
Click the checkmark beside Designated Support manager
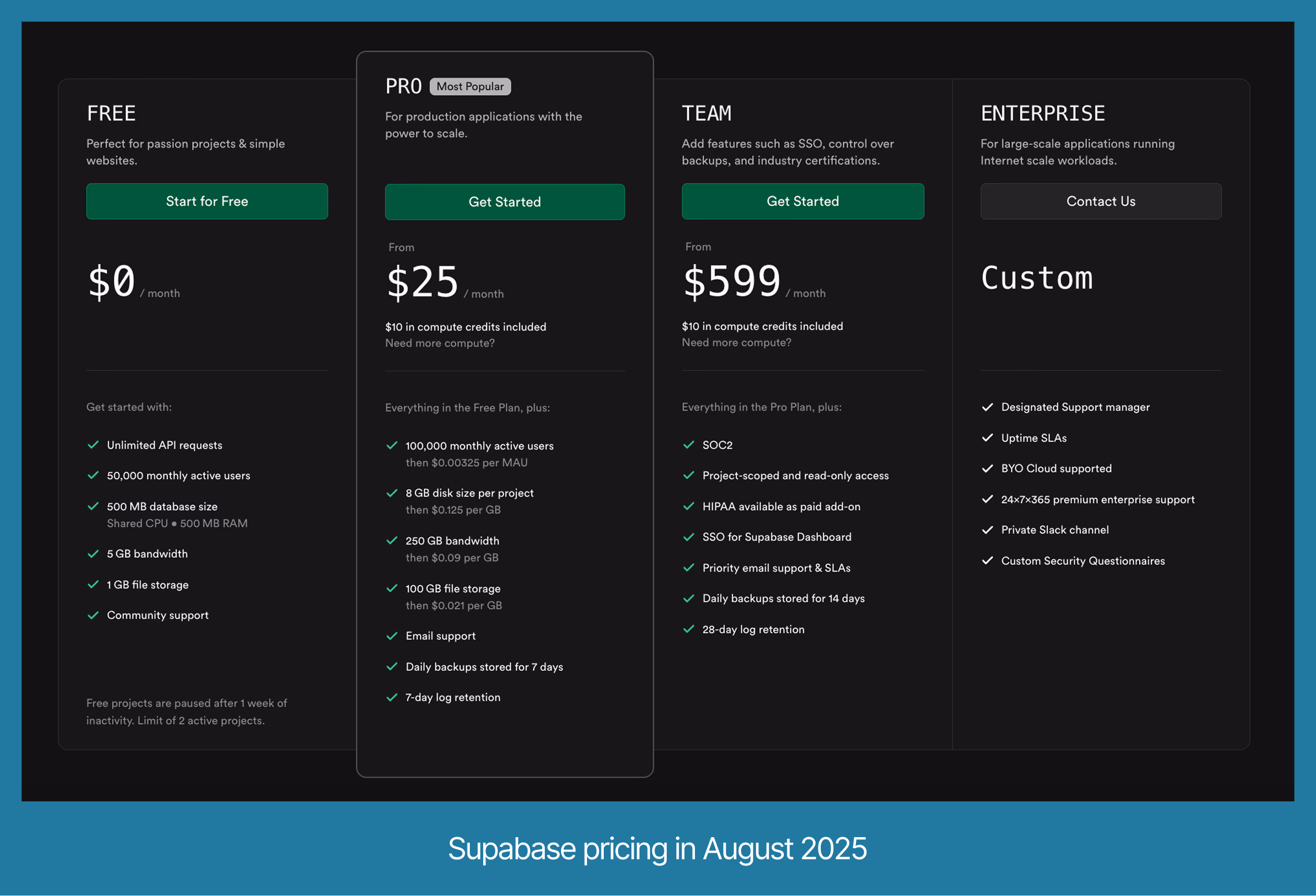pyautogui.click(x=988, y=407)
